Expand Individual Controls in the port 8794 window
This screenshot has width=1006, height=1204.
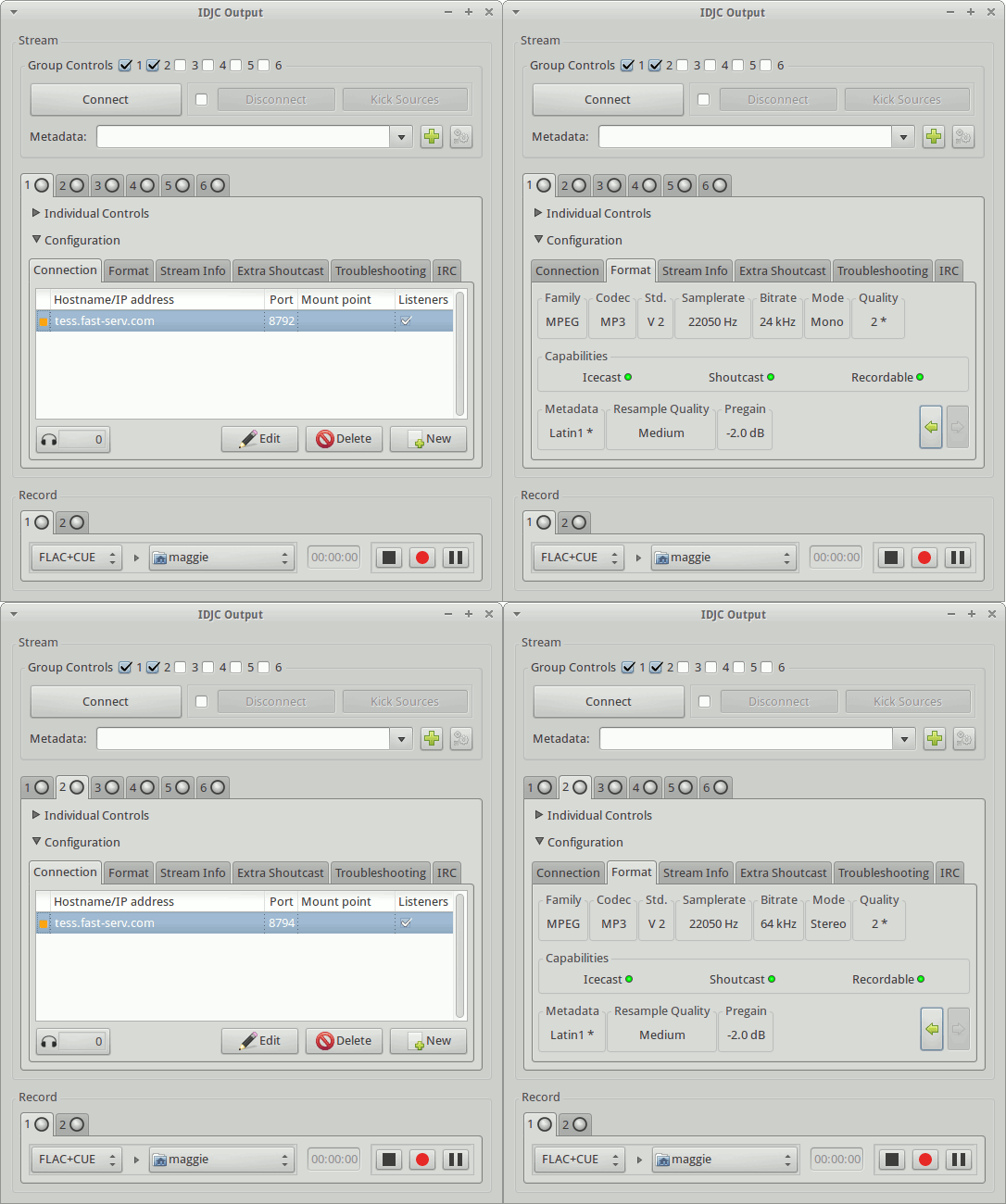pyautogui.click(x=36, y=815)
